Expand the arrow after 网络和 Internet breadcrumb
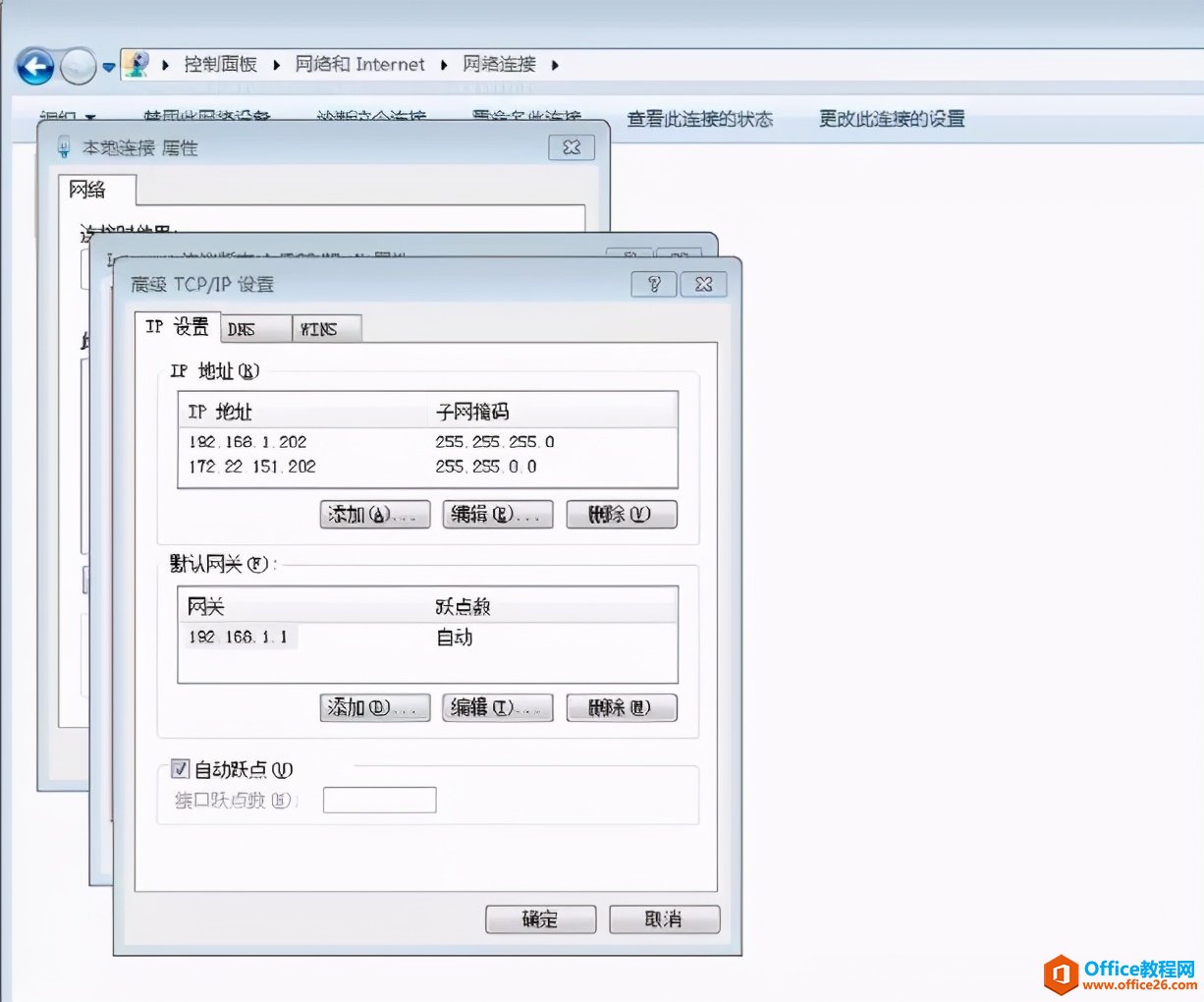 point(444,65)
